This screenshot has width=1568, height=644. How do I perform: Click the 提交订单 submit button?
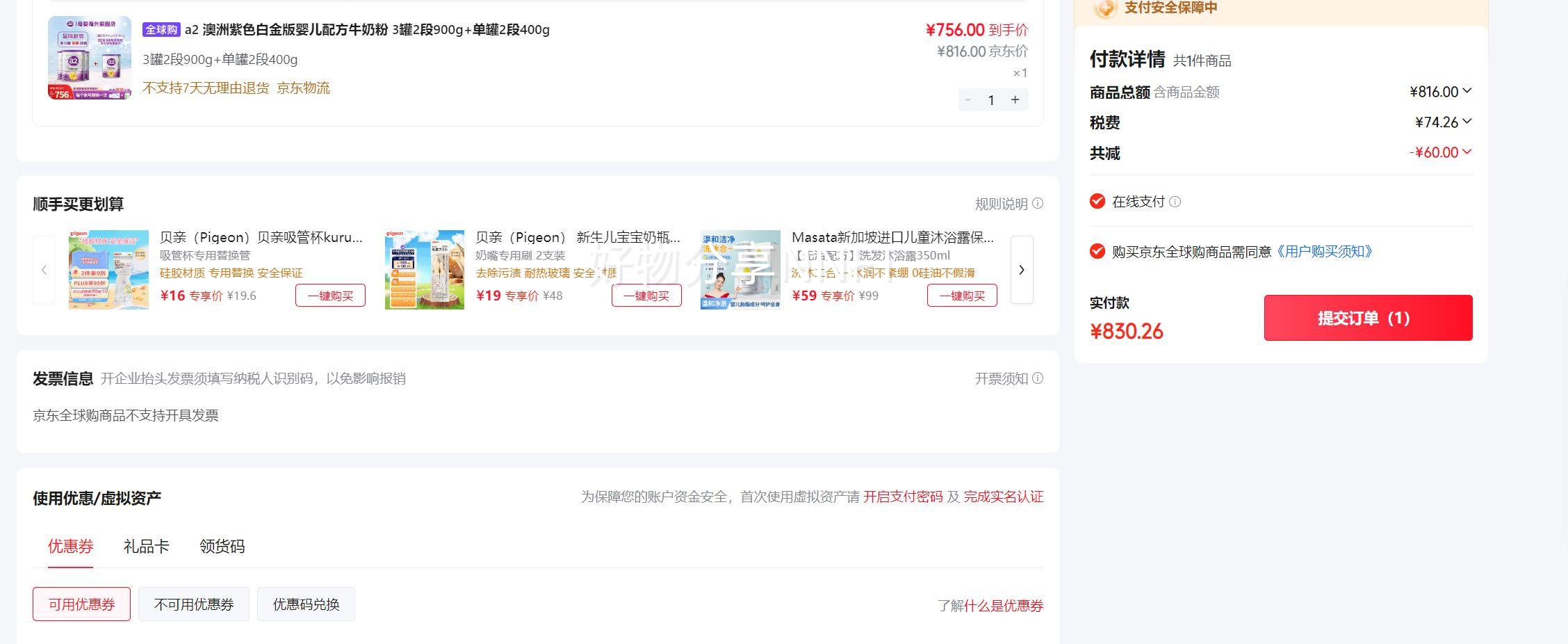point(1367,318)
